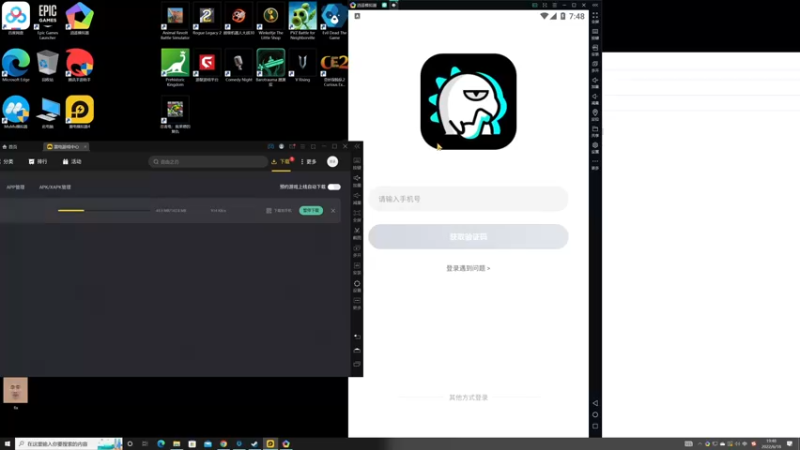Image resolution: width=800 pixels, height=450 pixels.
Task: Click the Windows taskbar search box
Action: [69, 444]
